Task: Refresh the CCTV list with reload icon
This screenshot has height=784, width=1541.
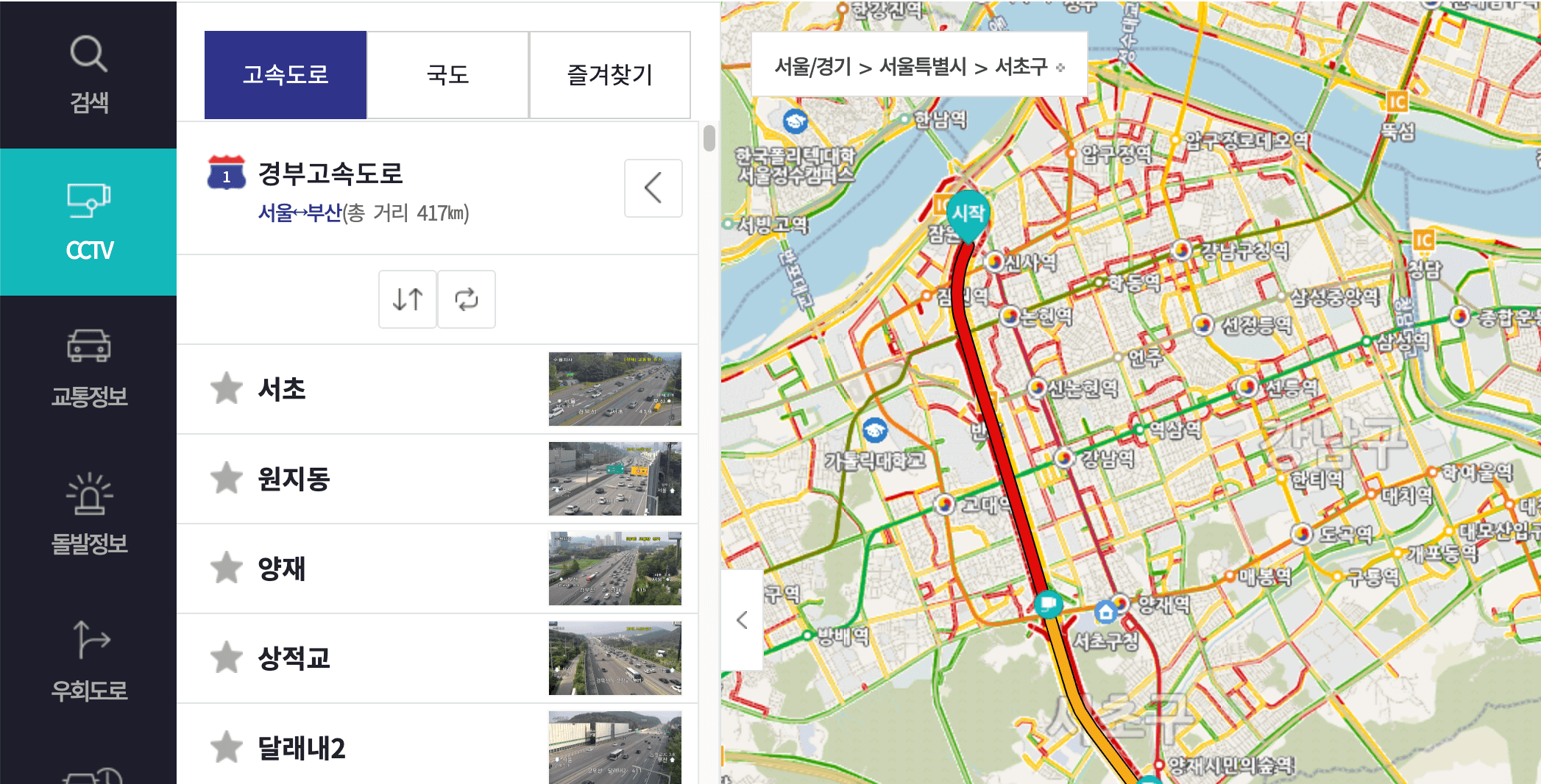Action: [x=467, y=299]
